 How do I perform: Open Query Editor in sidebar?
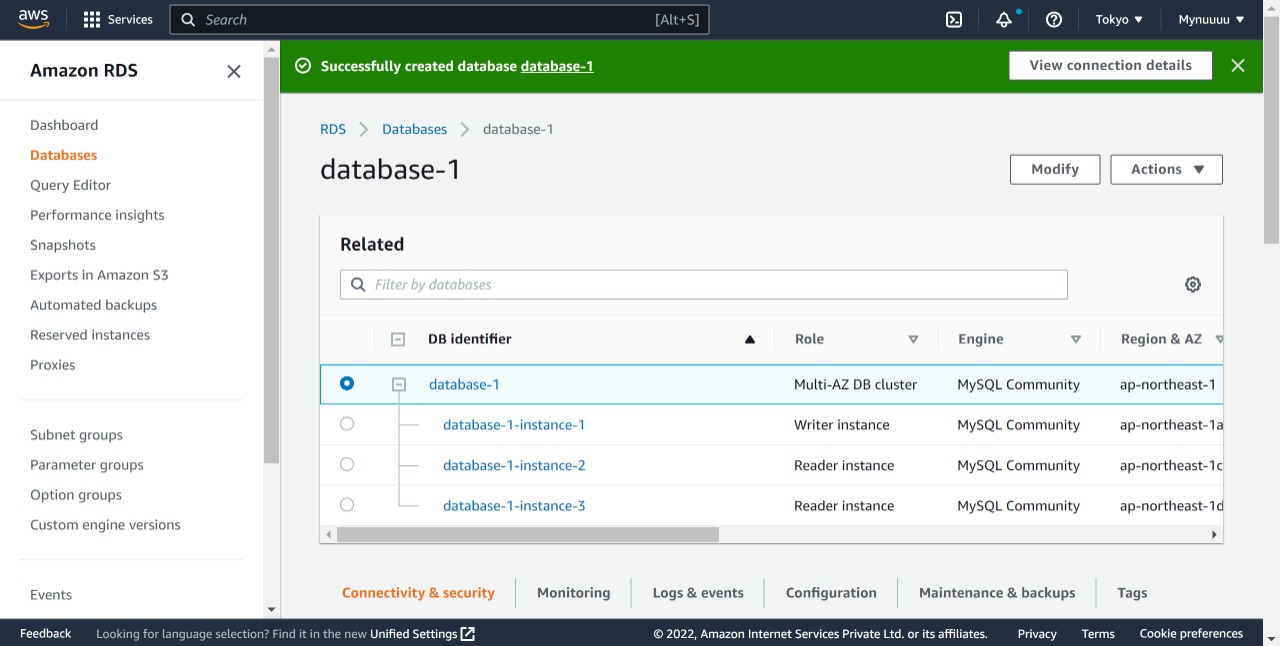pos(71,185)
